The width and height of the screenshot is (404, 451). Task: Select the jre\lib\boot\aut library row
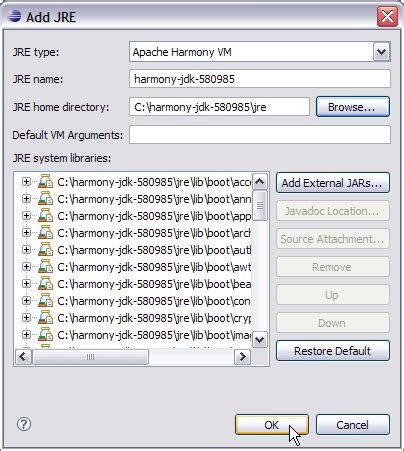pos(154,250)
